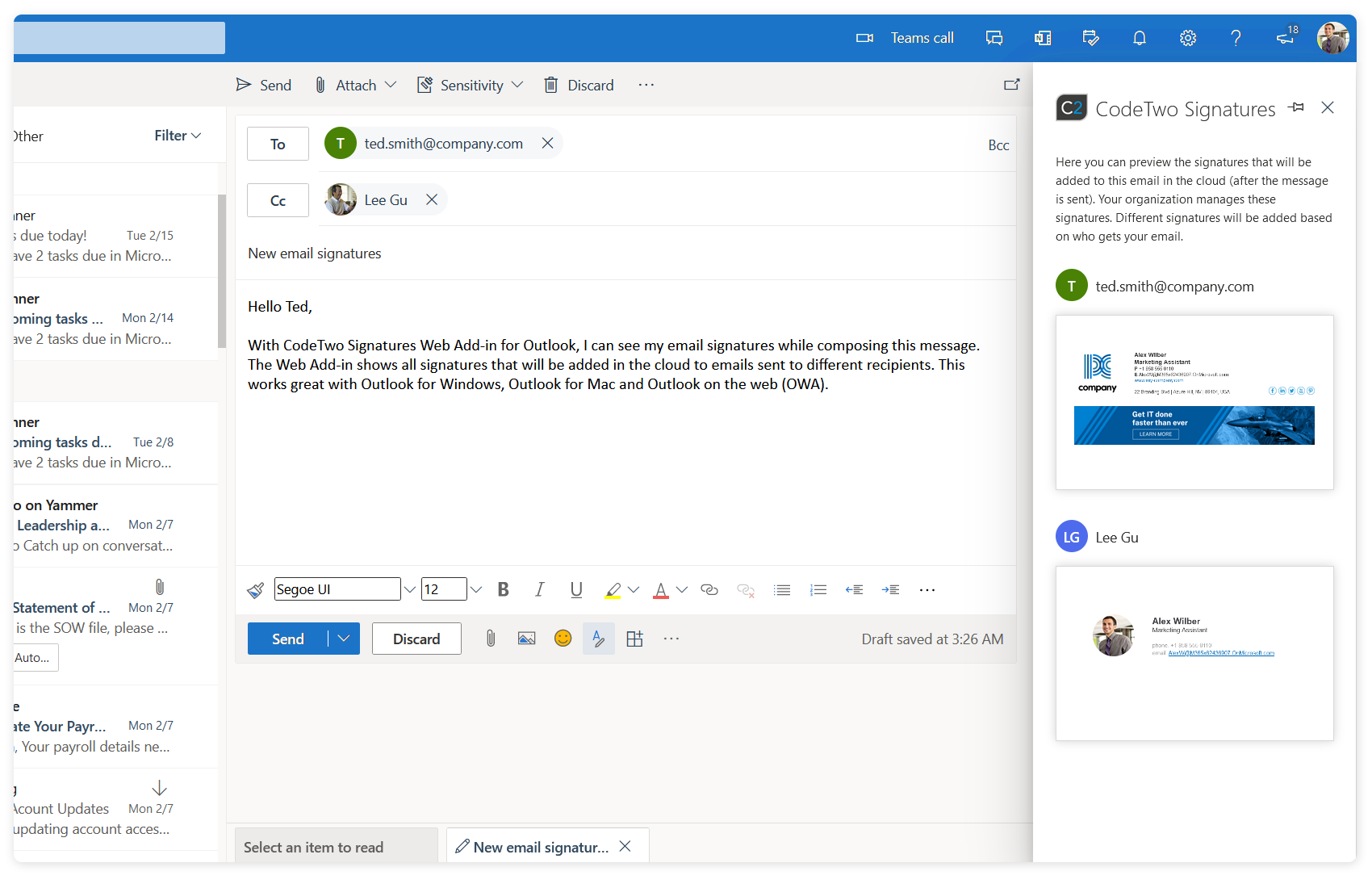Toggle formatting options icon
Screen dimensions: 1372x888
[x=599, y=639]
